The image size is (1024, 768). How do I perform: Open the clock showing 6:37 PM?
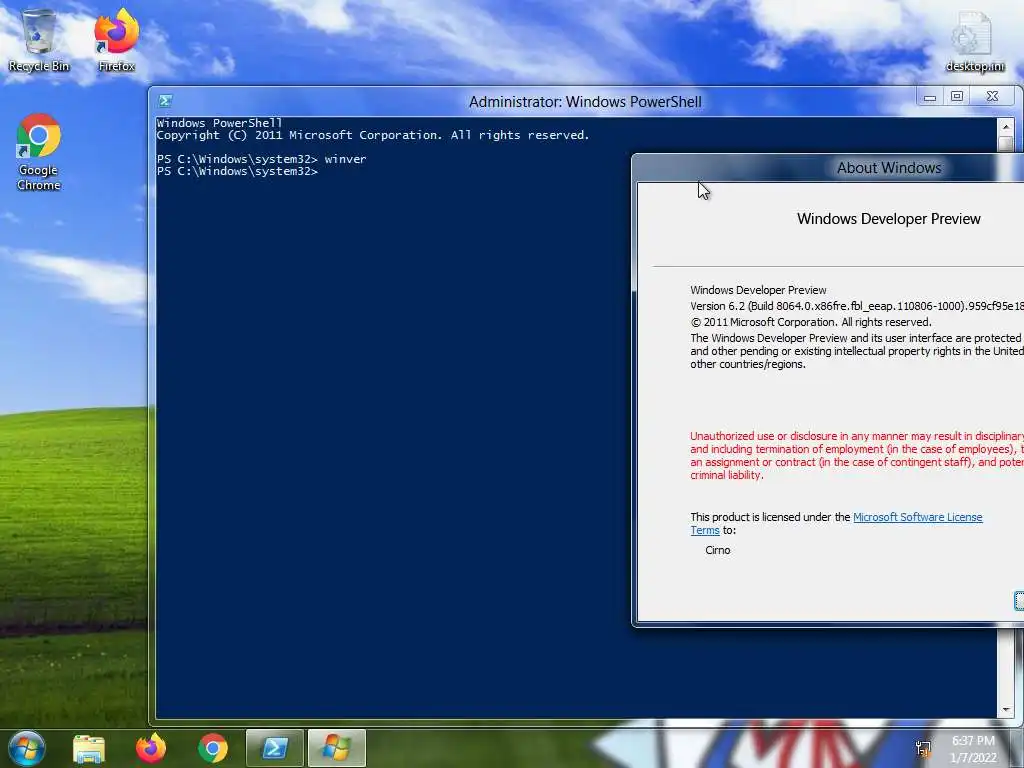pos(973,749)
